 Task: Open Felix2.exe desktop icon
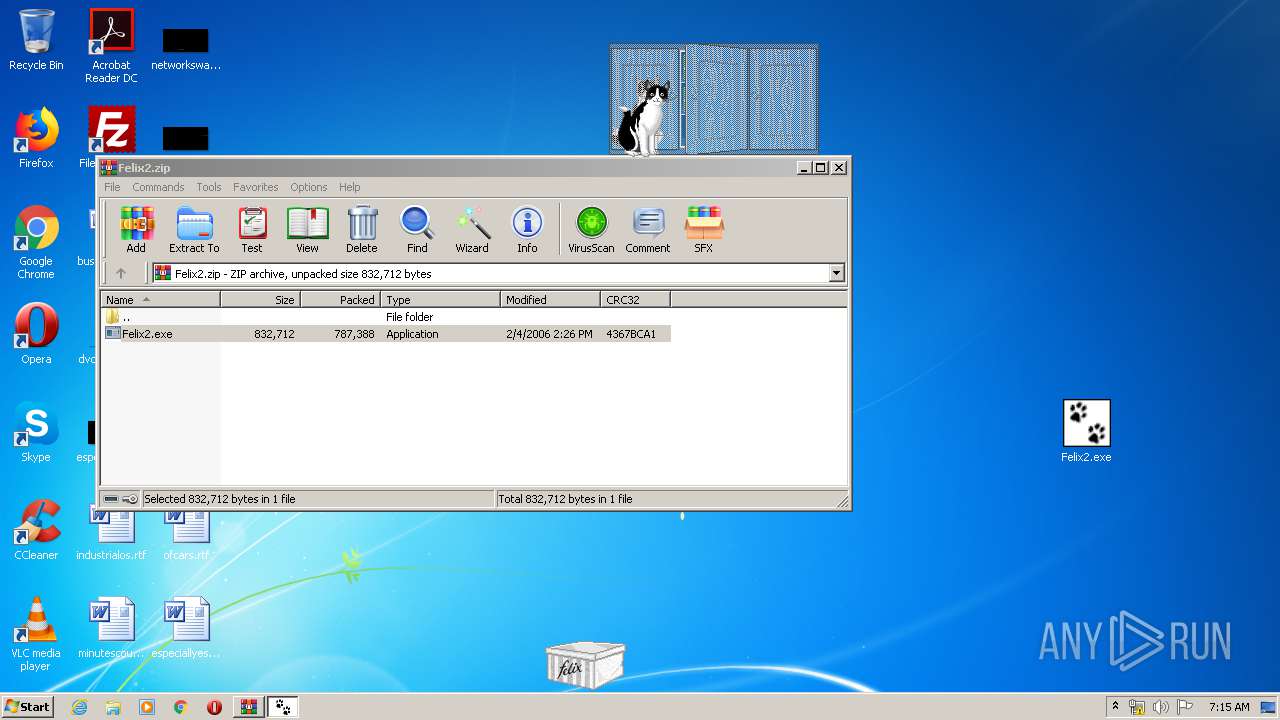[x=1086, y=431]
